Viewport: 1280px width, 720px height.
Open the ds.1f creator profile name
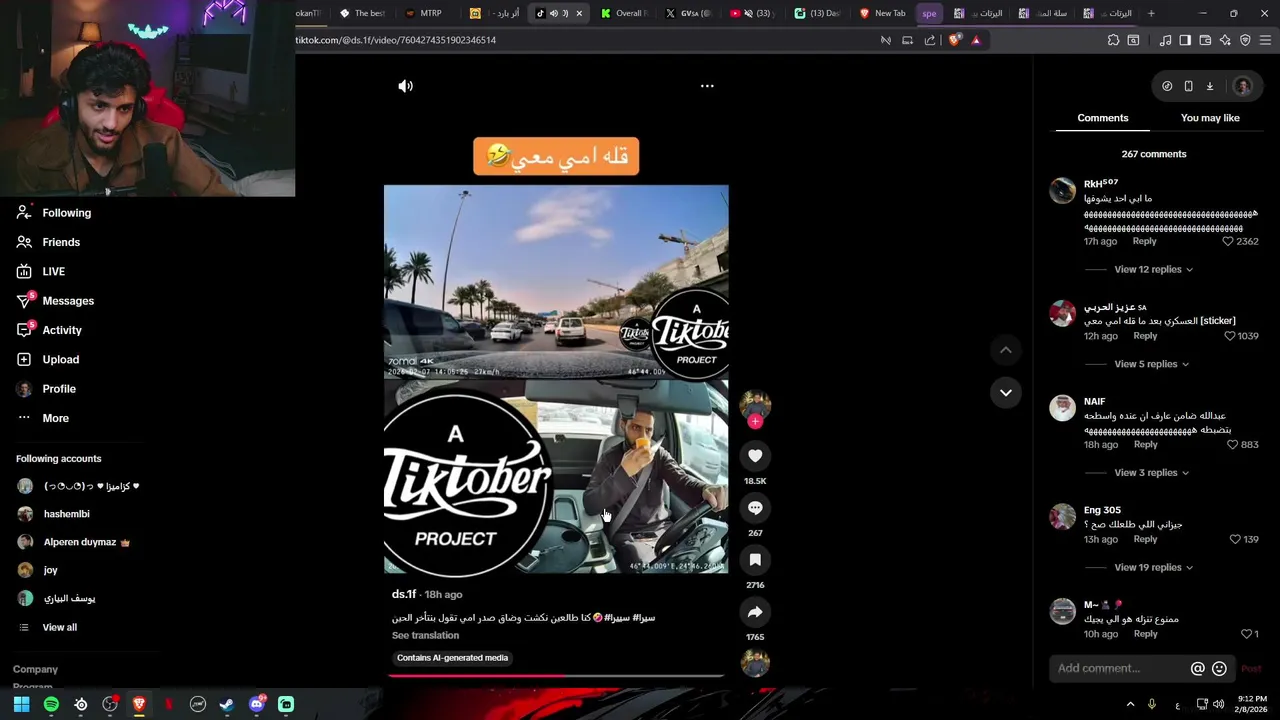(404, 594)
